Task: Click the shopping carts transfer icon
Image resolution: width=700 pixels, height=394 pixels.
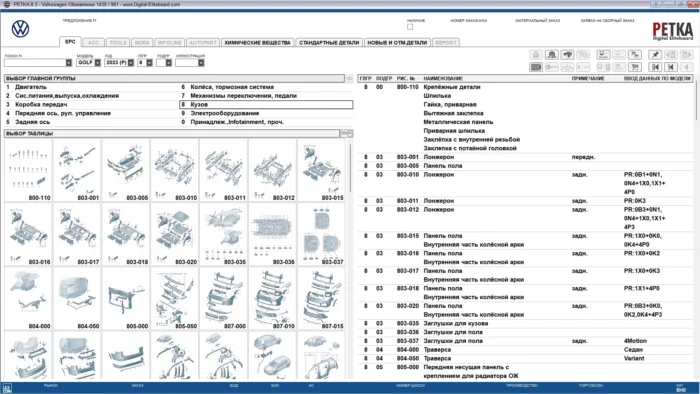Action: (635, 55)
